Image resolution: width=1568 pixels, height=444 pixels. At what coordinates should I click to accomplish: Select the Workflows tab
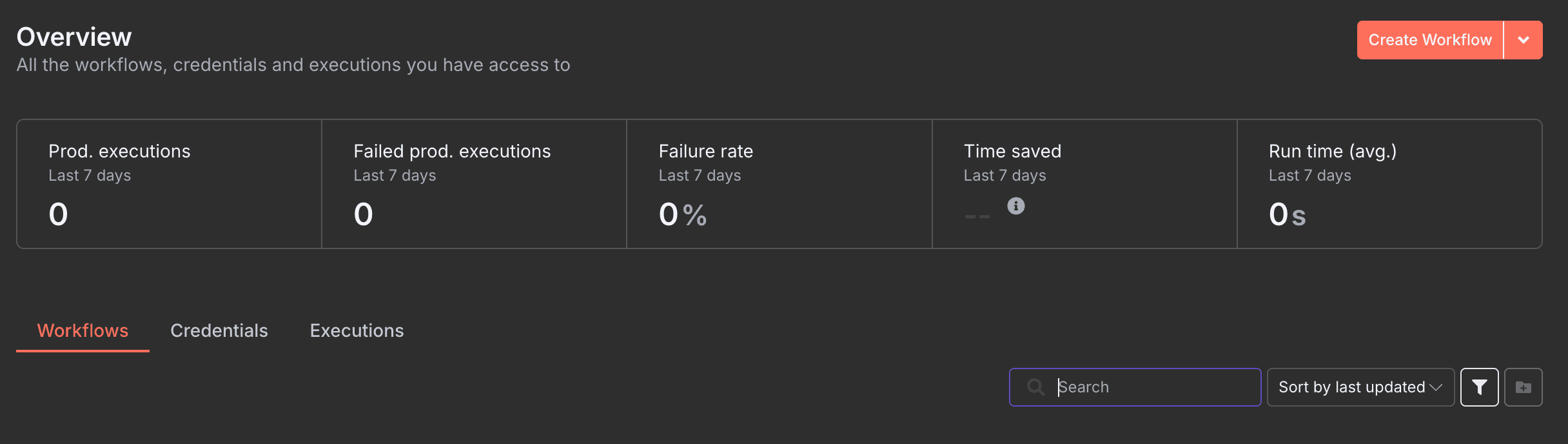[83, 330]
